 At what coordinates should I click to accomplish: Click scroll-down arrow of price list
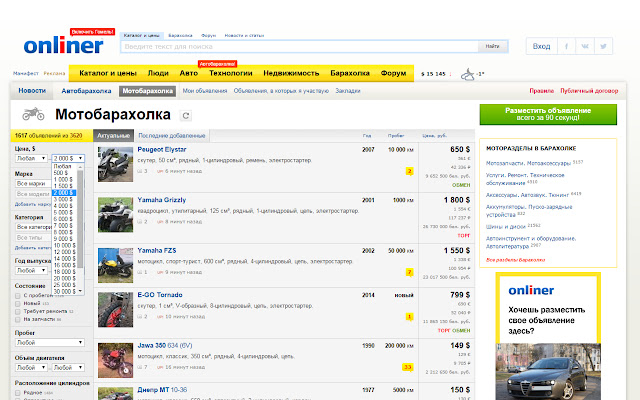click(80, 291)
